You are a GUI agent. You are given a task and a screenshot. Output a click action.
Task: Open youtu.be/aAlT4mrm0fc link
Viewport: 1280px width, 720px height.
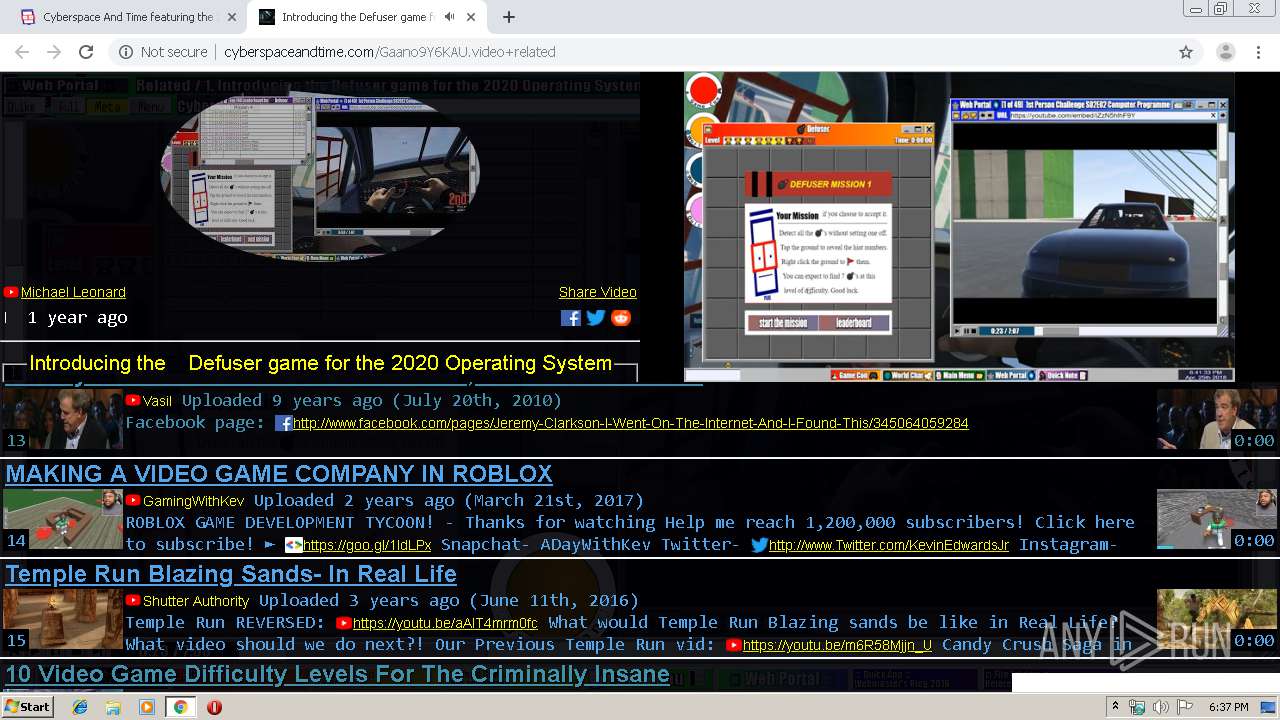pos(445,623)
